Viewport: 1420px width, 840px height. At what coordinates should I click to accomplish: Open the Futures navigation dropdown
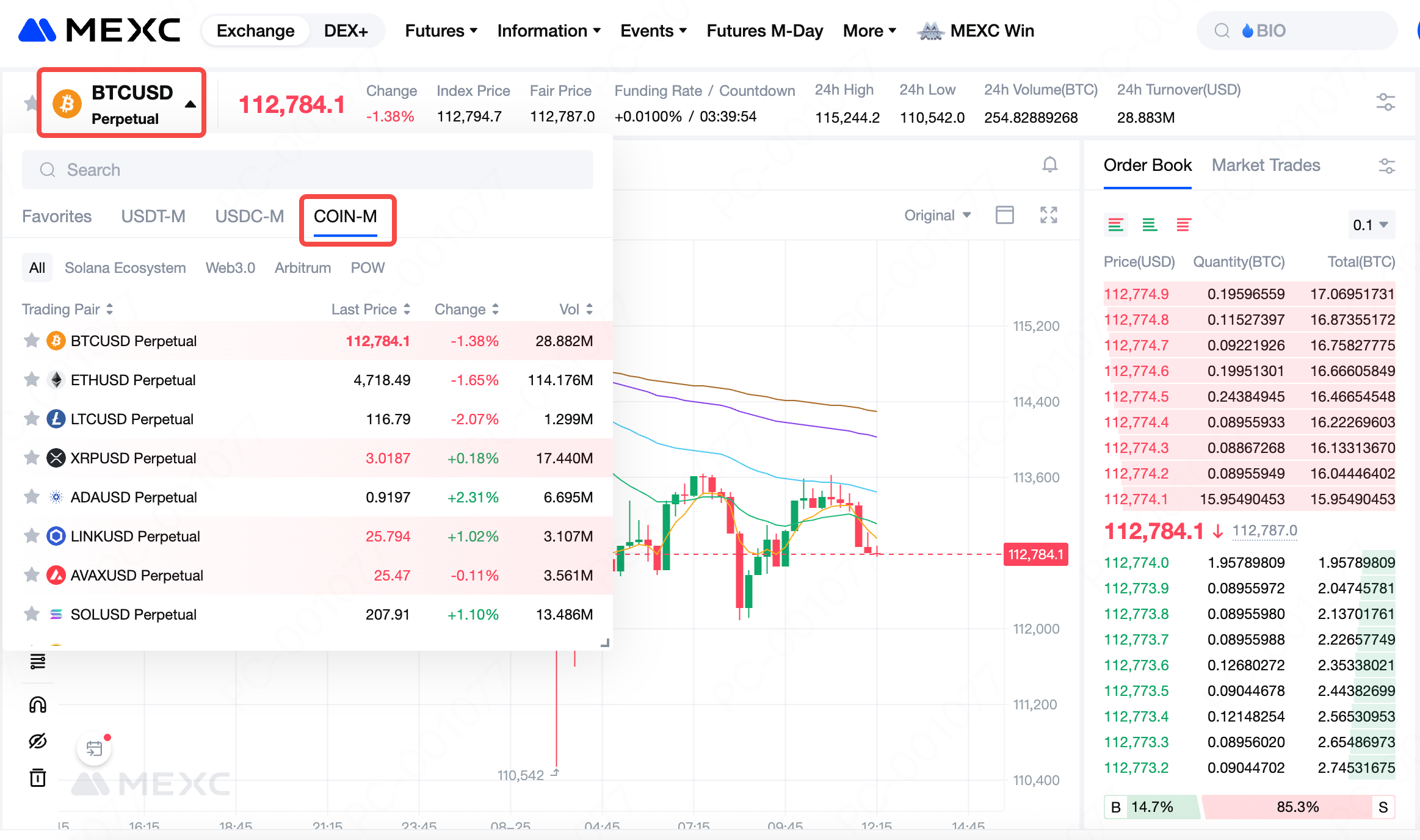pyautogui.click(x=441, y=31)
